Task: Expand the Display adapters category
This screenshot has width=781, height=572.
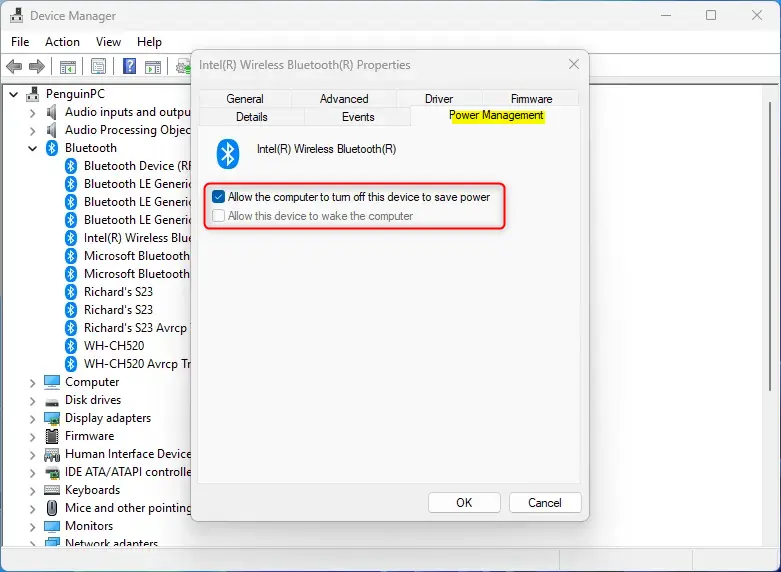Action: [32, 419]
